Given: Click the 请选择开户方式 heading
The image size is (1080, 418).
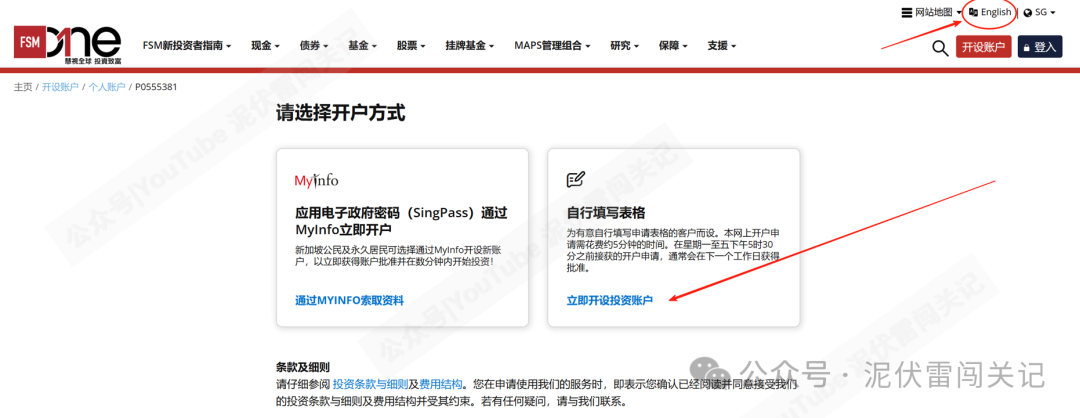Looking at the screenshot, I should 341,113.
